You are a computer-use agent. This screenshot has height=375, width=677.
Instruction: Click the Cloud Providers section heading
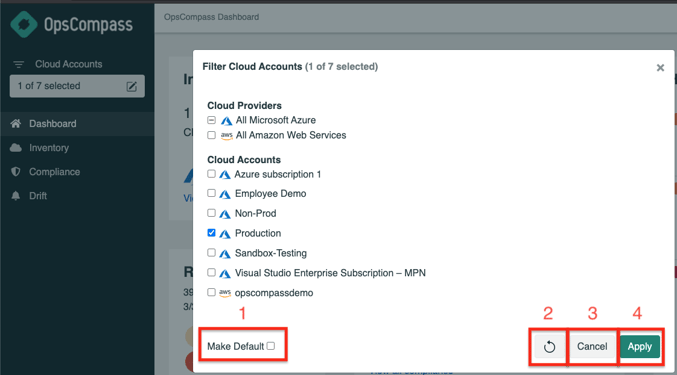(244, 106)
